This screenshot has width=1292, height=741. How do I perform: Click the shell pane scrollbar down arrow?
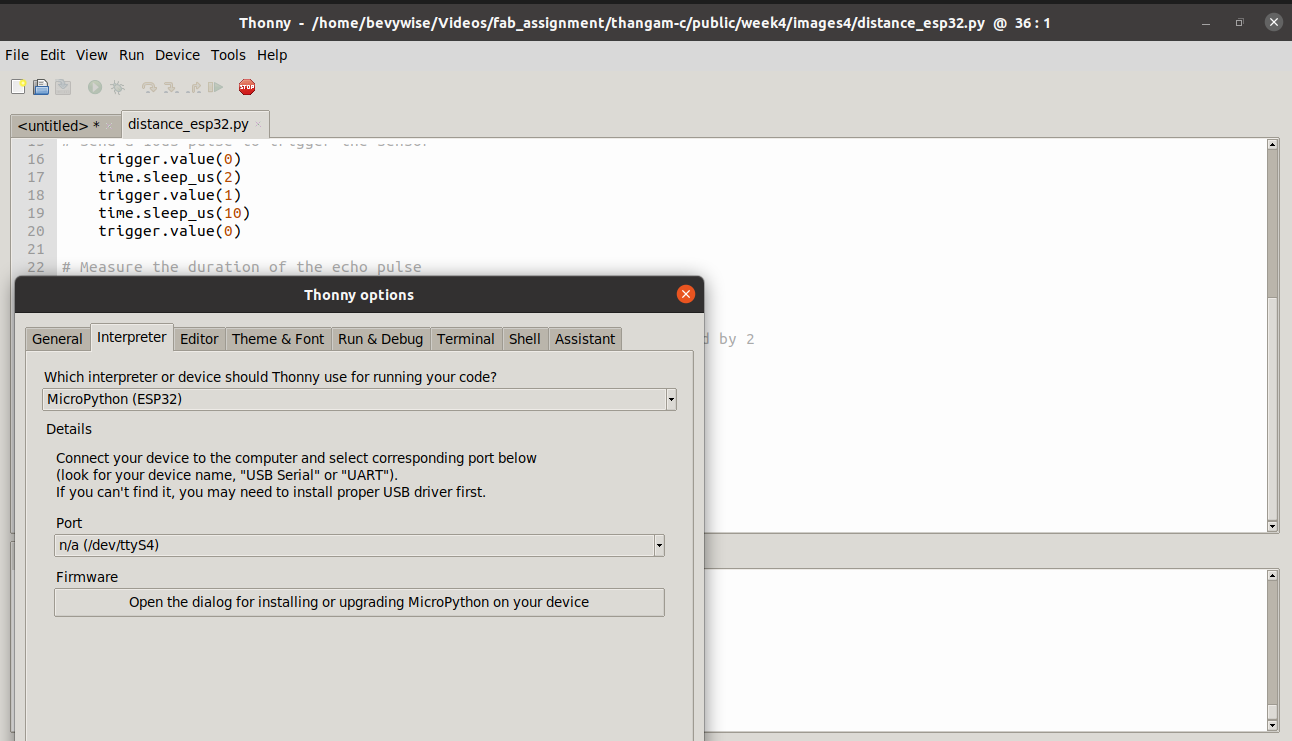click(1272, 725)
